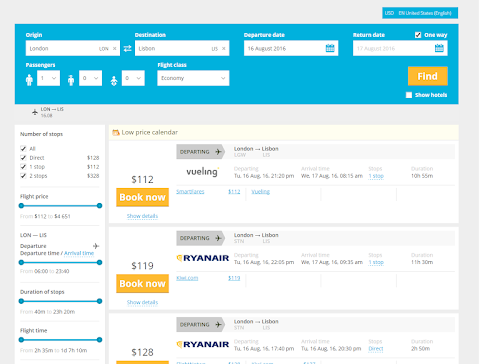Click the Vueling airline logo
The image size is (500, 364).
coord(202,172)
